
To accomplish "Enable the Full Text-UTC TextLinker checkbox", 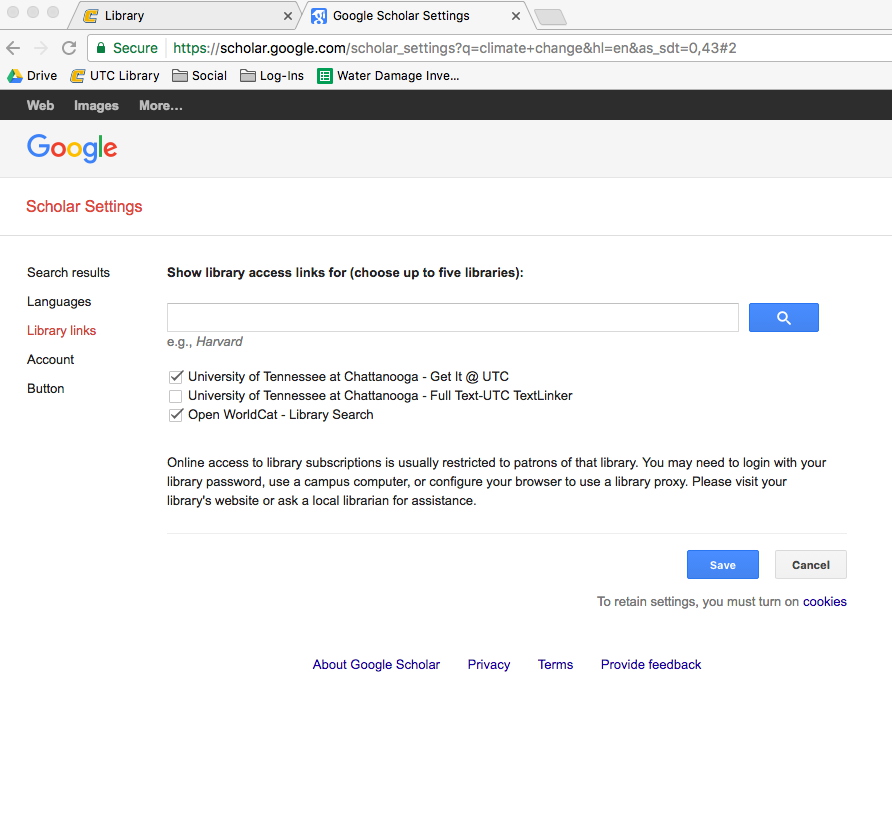I will 176,396.
